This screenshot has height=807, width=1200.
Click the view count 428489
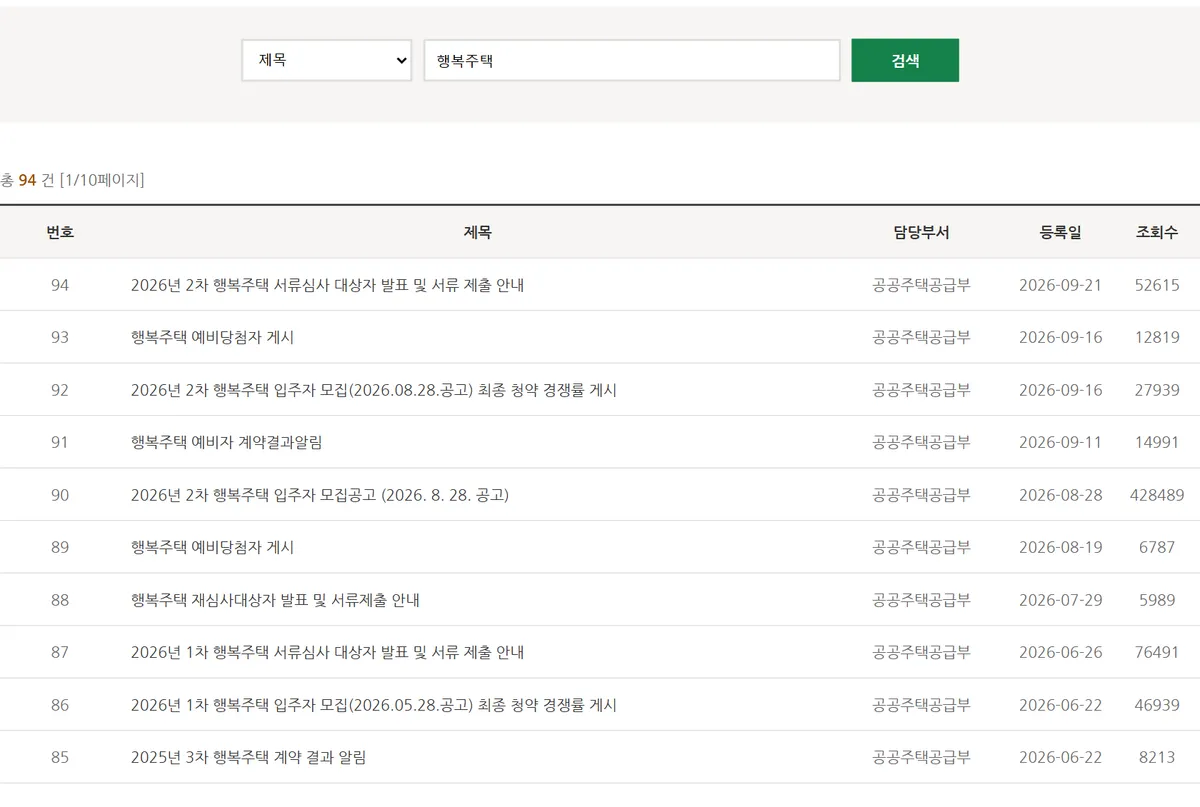1157,495
